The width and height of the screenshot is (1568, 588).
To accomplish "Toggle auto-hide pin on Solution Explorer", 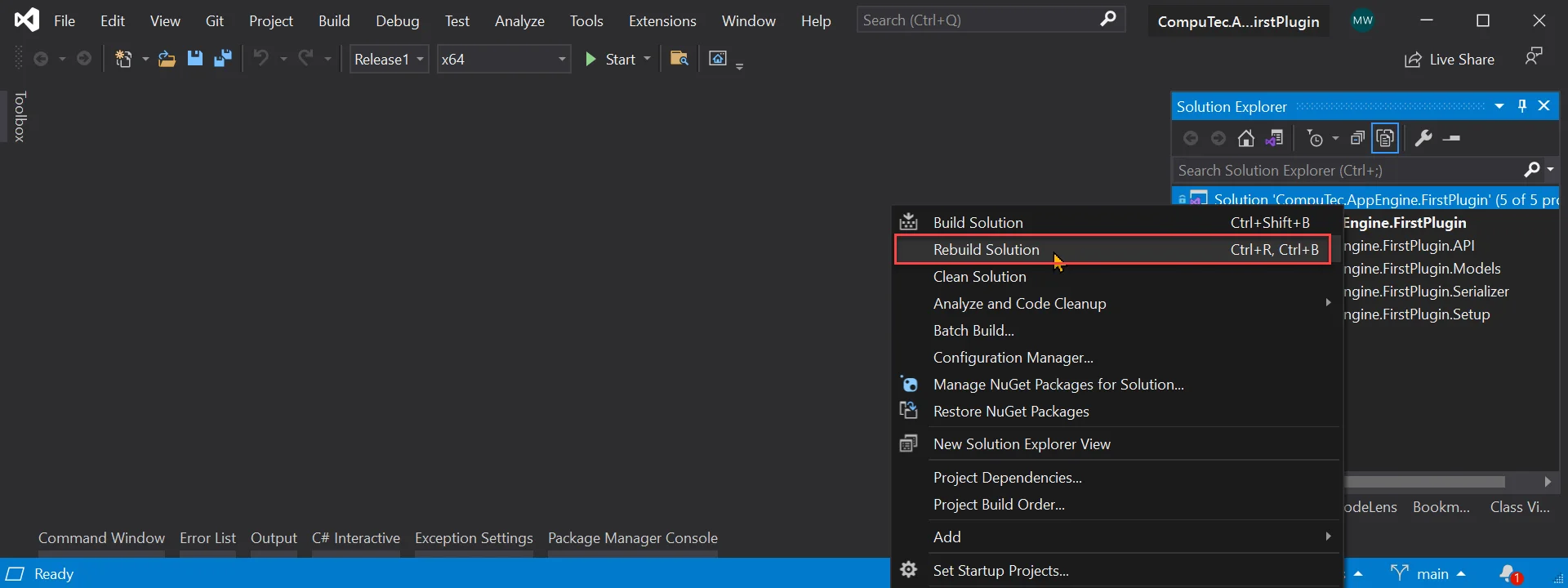I will (x=1522, y=106).
